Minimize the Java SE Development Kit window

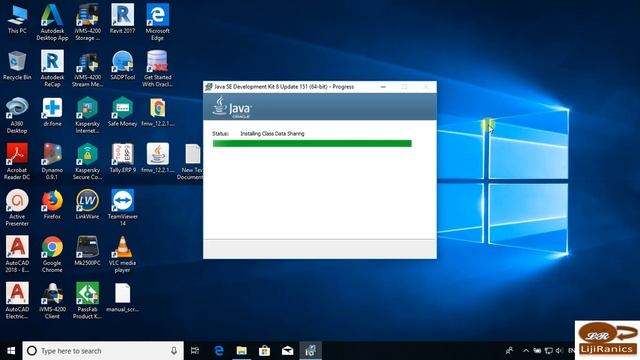pos(383,87)
